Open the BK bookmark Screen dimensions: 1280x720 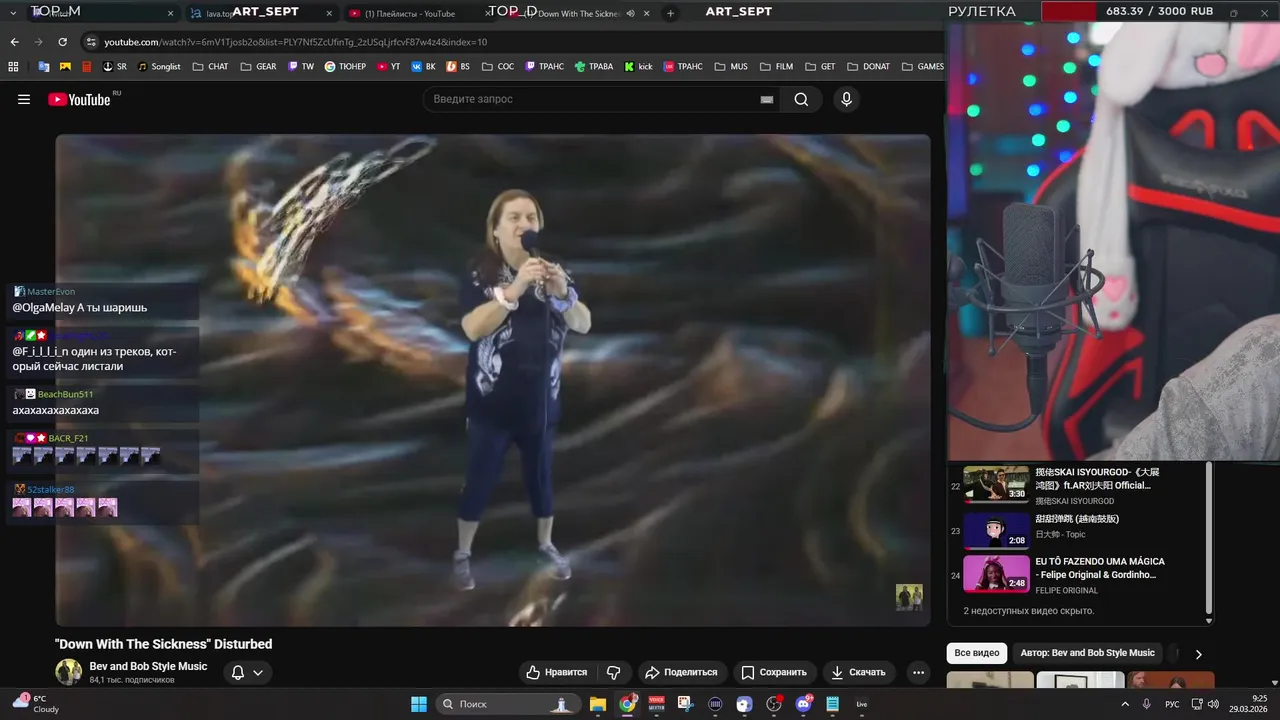click(424, 67)
